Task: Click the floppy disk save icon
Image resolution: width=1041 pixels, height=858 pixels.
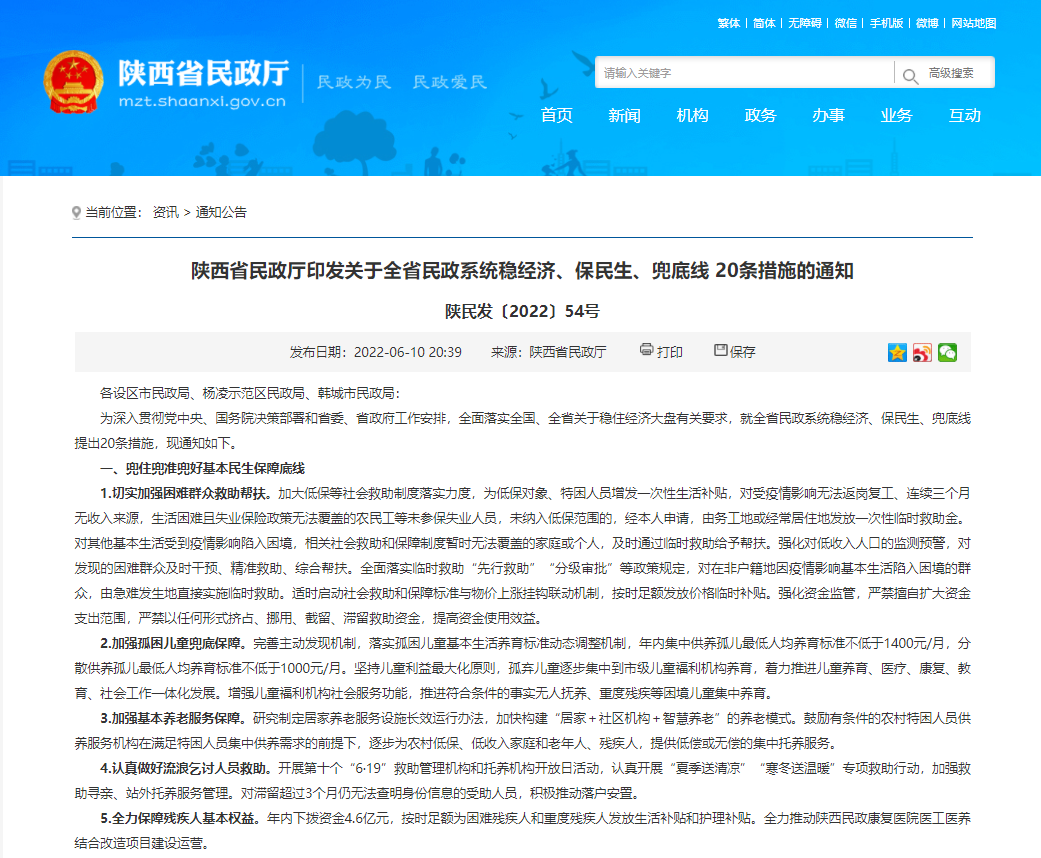Action: pyautogui.click(x=720, y=350)
